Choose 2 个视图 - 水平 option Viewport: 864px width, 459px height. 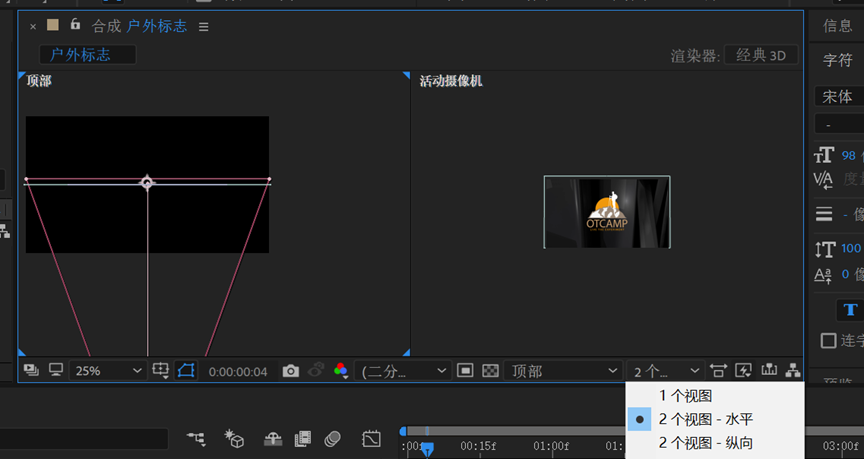(715, 419)
